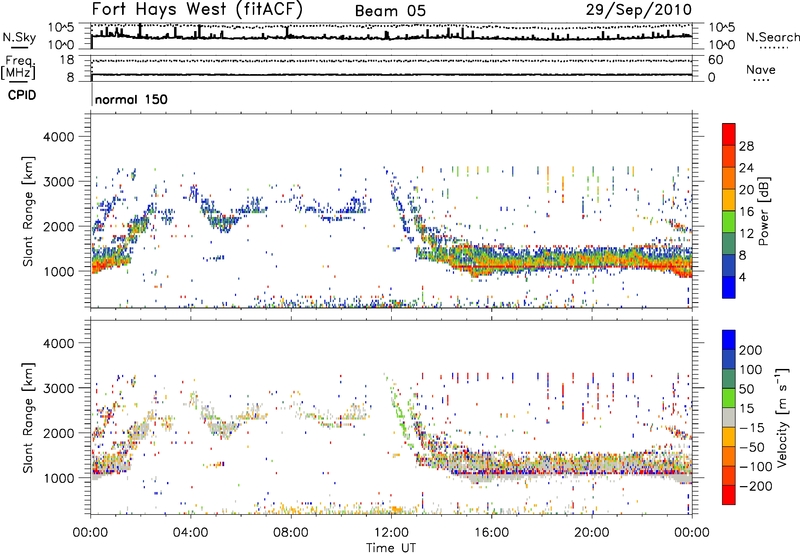Viewport: 800px width, 554px height.
Task: Click the 'Slant Range [km]' label of the power panel
Action: click(x=28, y=211)
